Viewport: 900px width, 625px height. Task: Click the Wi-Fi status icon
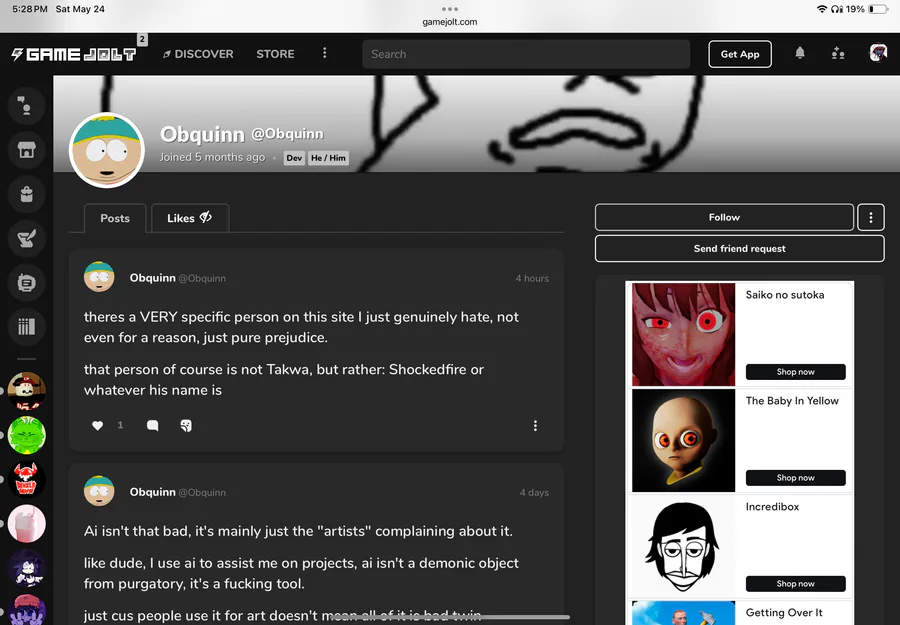[x=822, y=9]
